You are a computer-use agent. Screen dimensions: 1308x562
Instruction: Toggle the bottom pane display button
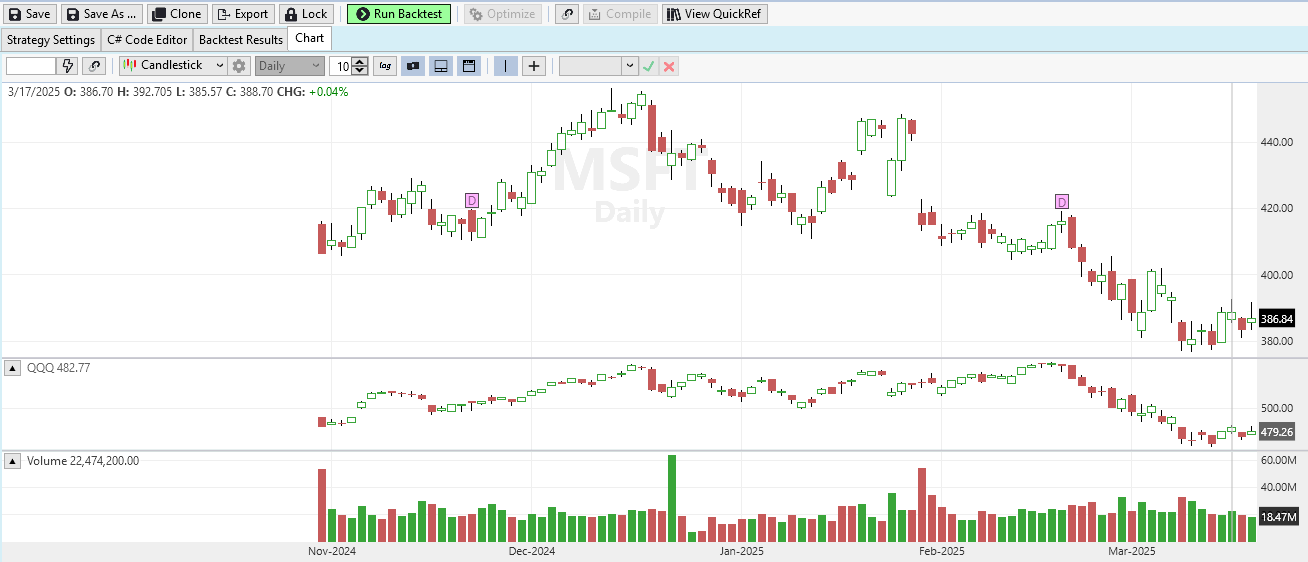[x=440, y=66]
